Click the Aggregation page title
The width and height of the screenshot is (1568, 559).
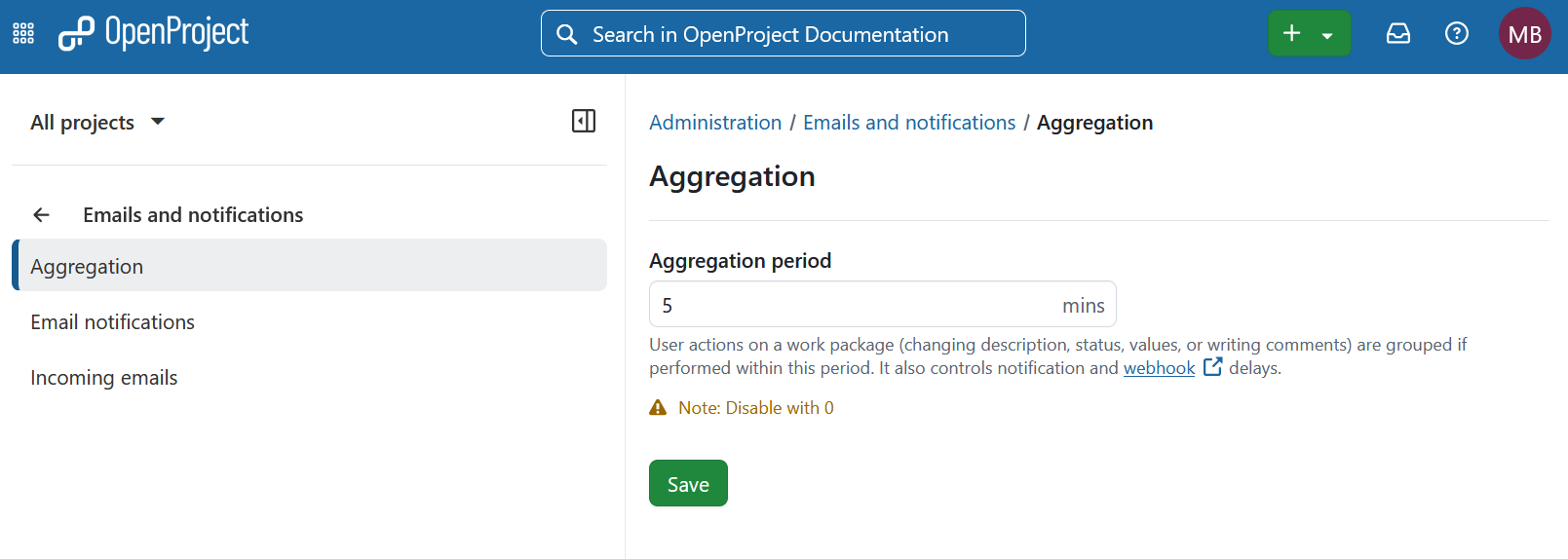732,177
